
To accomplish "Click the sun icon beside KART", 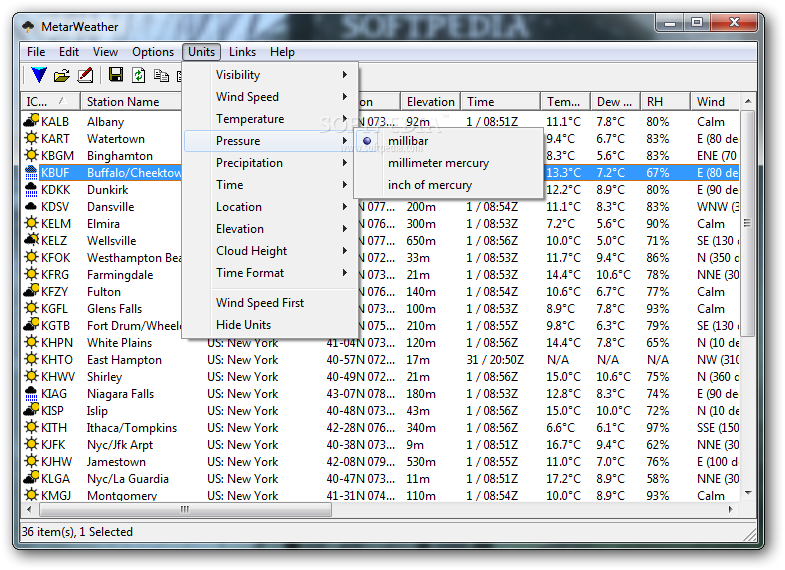I will click(x=31, y=138).
